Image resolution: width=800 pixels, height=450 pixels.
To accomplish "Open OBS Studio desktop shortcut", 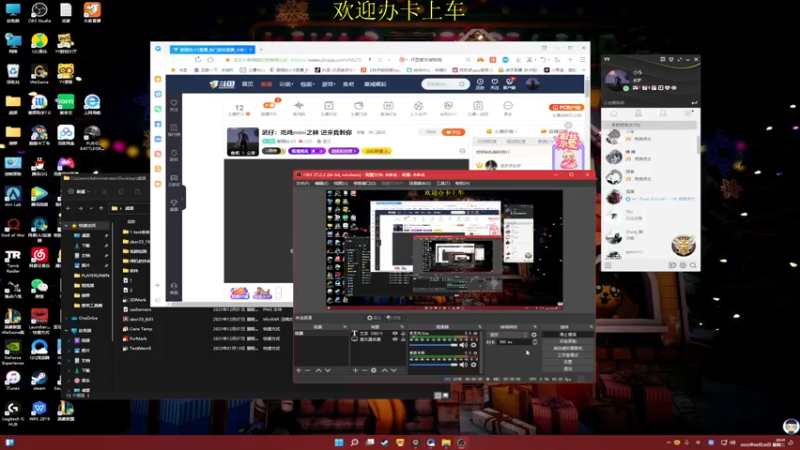I will click(x=39, y=12).
